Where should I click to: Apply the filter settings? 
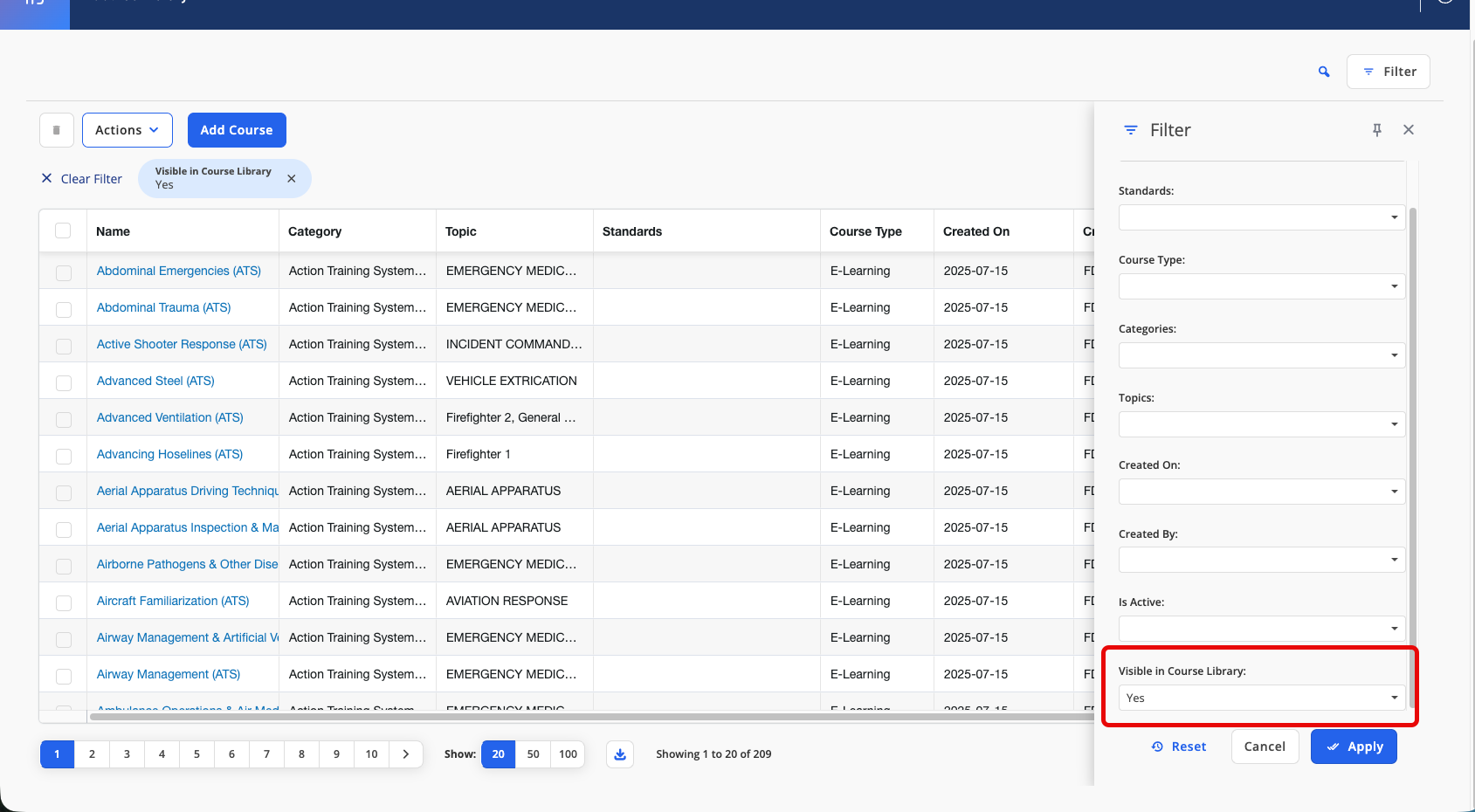1354,747
